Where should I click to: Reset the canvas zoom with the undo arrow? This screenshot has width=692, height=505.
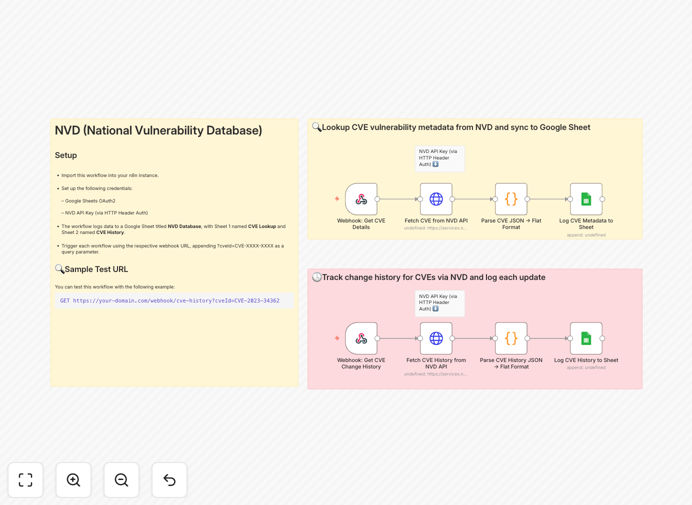[169, 480]
